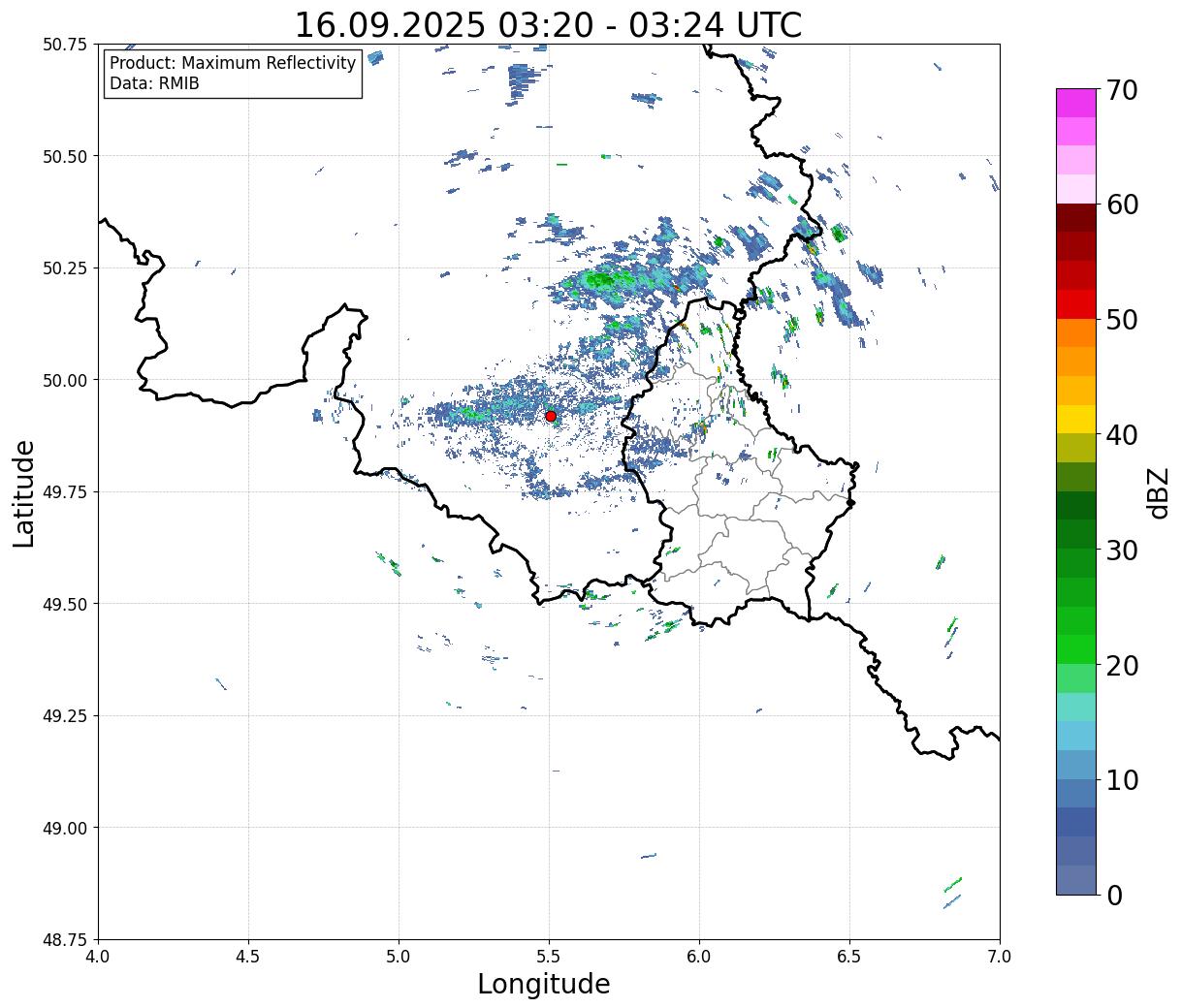The width and height of the screenshot is (1182, 1008).
Task: Click the light blue colorbar segment above 10
Action: (x=1076, y=765)
